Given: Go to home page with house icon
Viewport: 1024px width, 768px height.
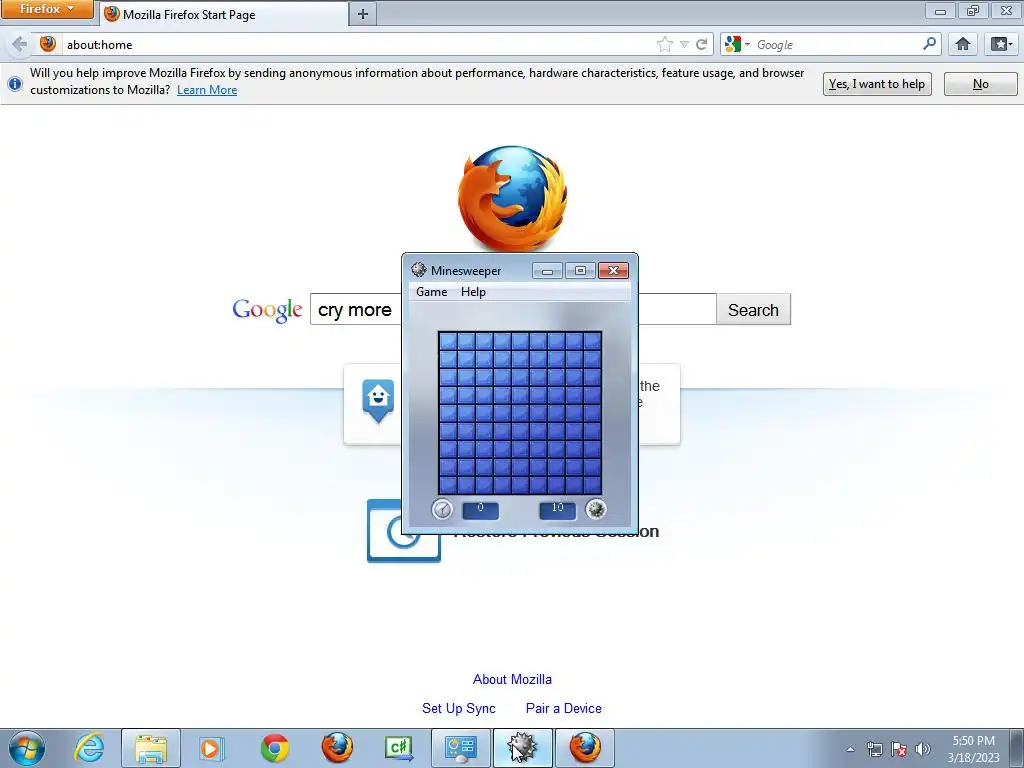Looking at the screenshot, I should [x=963, y=44].
